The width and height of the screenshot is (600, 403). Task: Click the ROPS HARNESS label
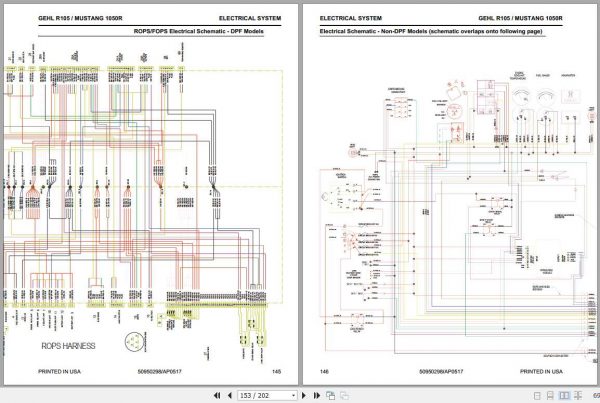point(68,346)
